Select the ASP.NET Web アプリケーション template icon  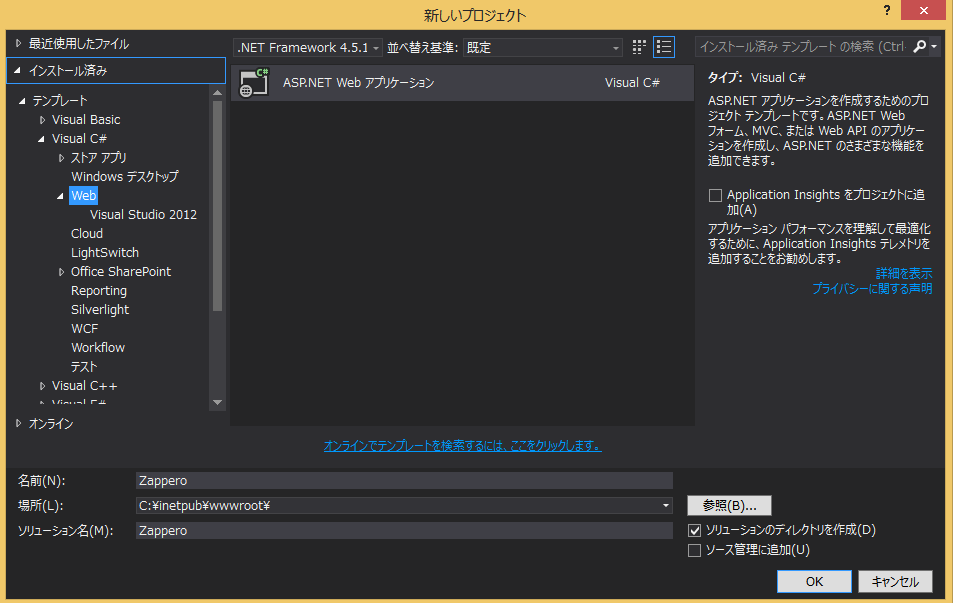[253, 84]
